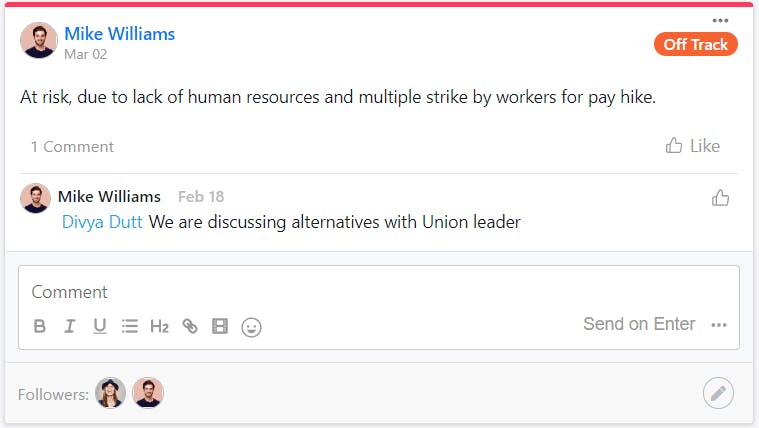Toggle bold formatting in comment editor
759x428 pixels.
tap(40, 326)
